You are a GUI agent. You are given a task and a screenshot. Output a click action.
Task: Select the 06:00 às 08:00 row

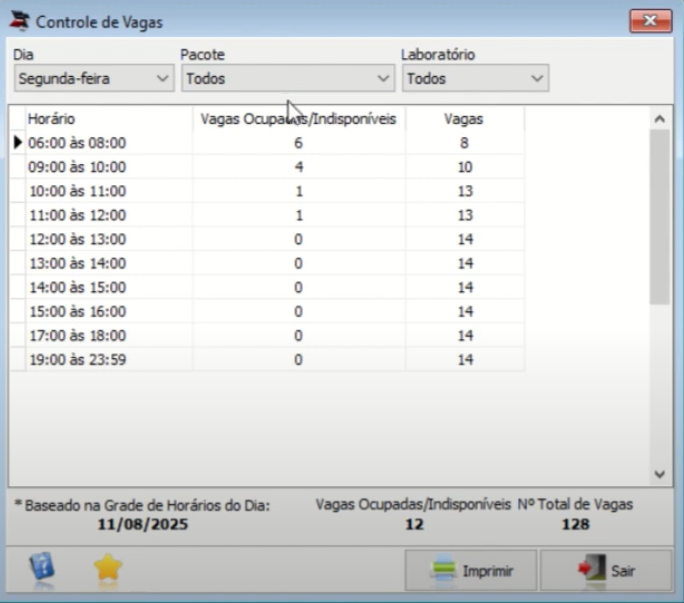267,143
